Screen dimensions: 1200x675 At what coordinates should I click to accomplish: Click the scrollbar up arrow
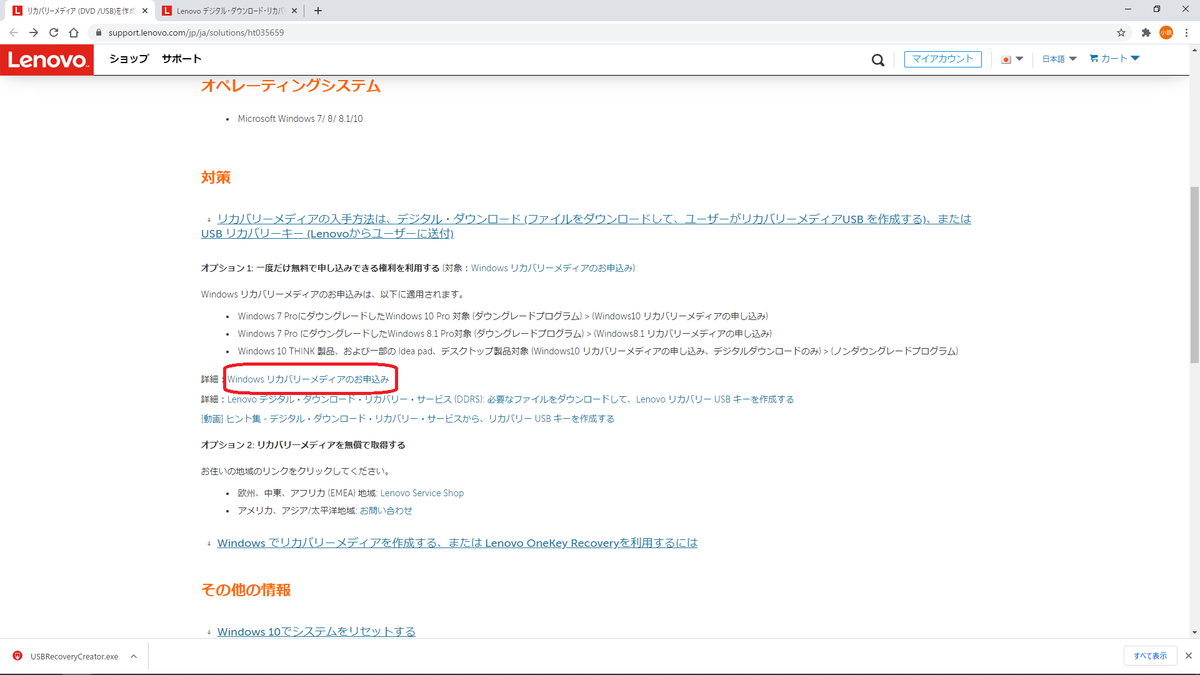click(1194, 50)
